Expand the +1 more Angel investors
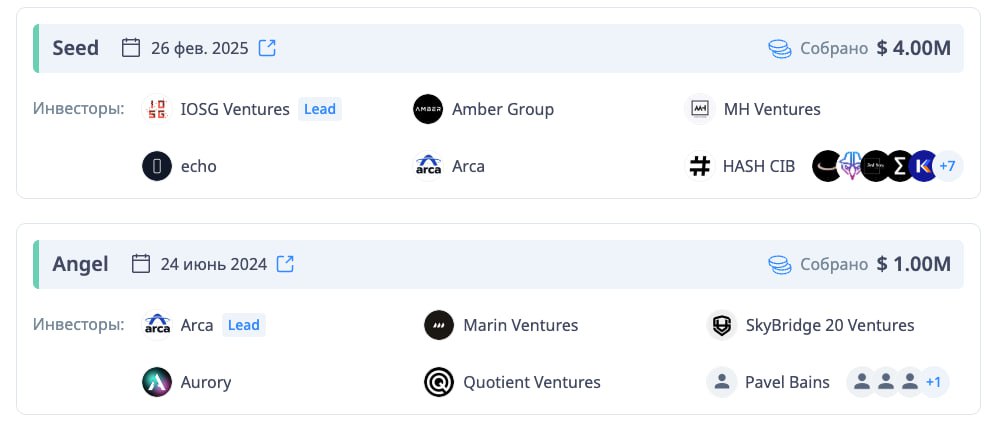The image size is (990, 422). point(934,382)
